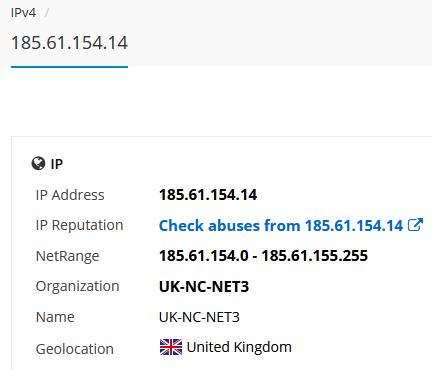Click the breadcrumb slash separator after IPv4

point(47,13)
